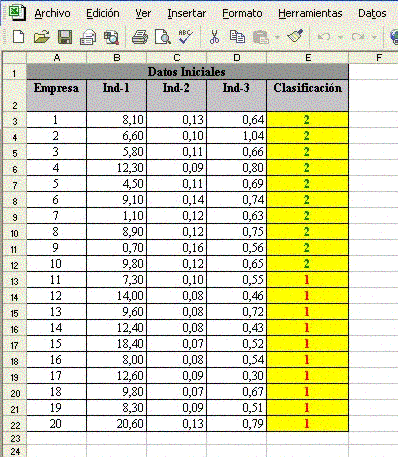Click the 'Empresa' header cell

pos(56,96)
